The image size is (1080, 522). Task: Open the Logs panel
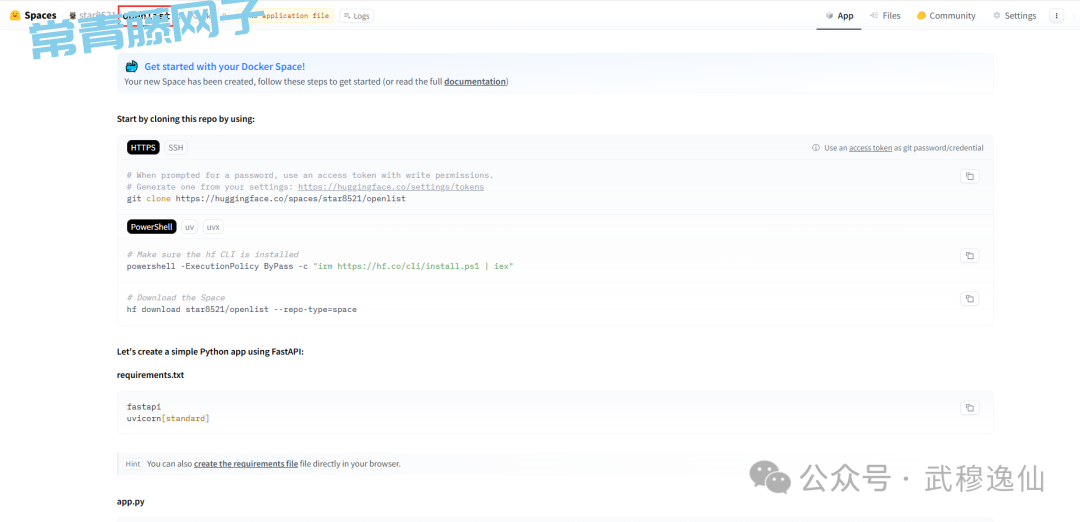click(356, 16)
